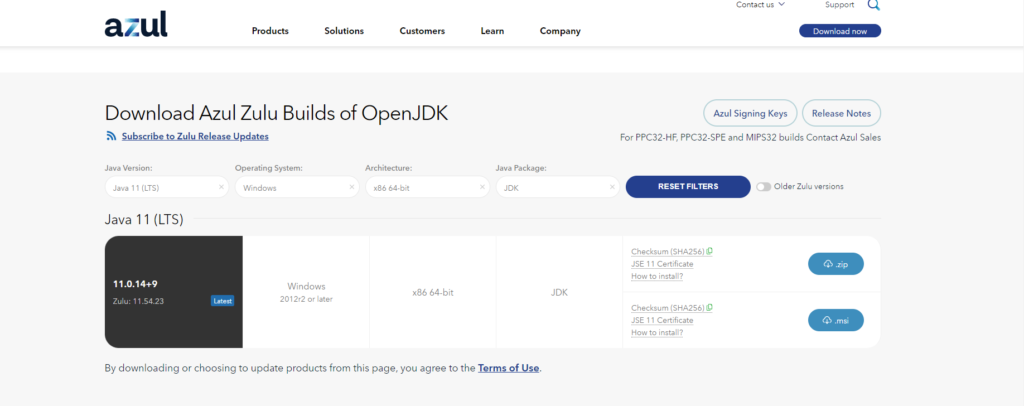Open the Solutions menu
This screenshot has width=1024, height=406.
pos(344,31)
